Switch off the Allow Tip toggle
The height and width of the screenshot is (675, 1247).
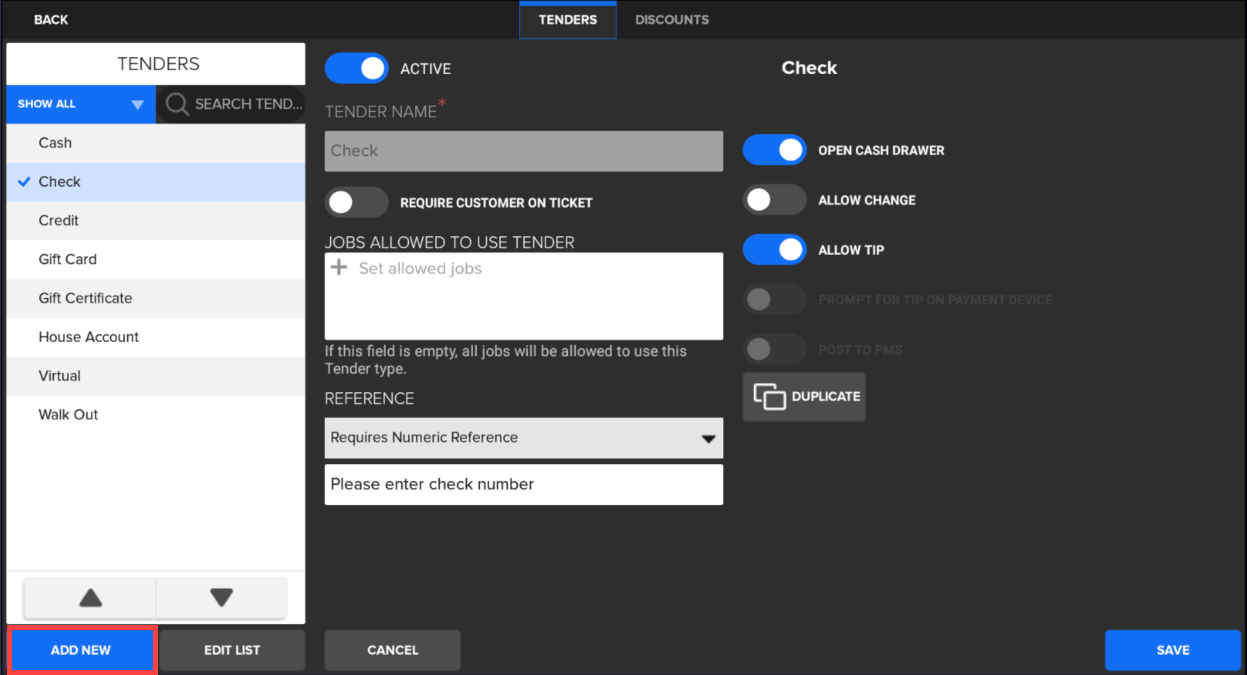click(774, 250)
